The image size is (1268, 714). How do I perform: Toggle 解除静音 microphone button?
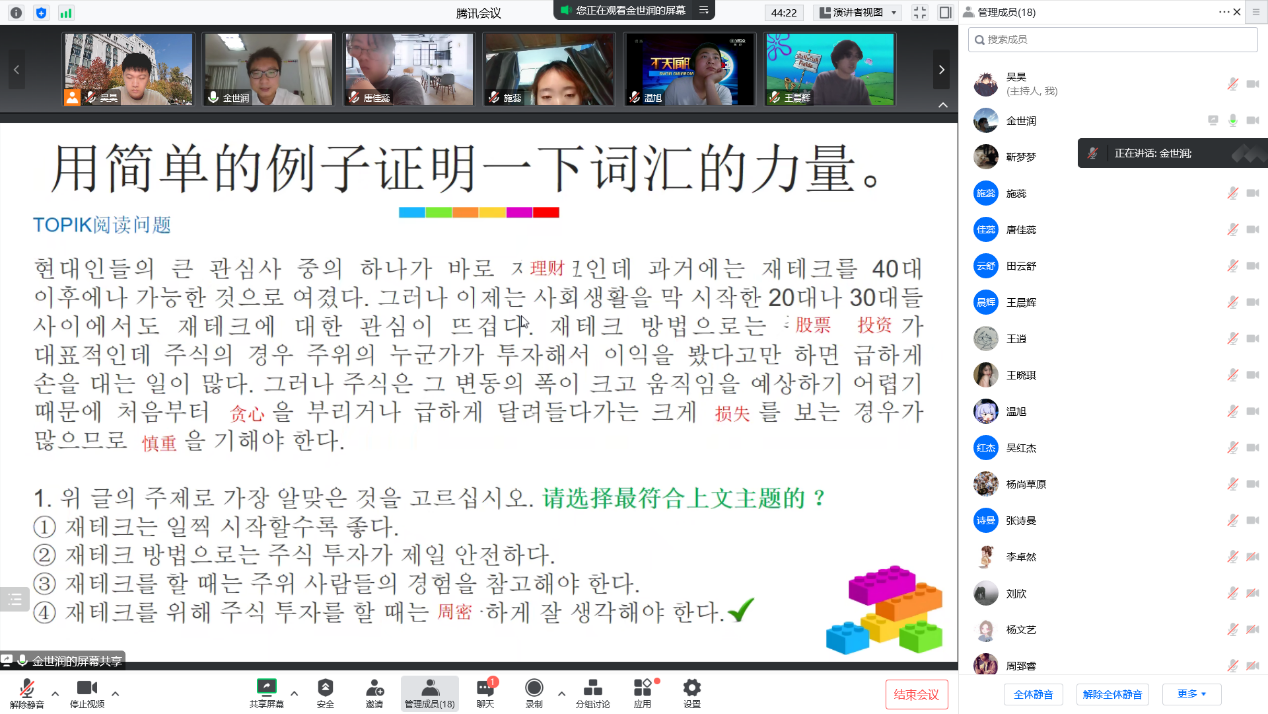click(27, 692)
